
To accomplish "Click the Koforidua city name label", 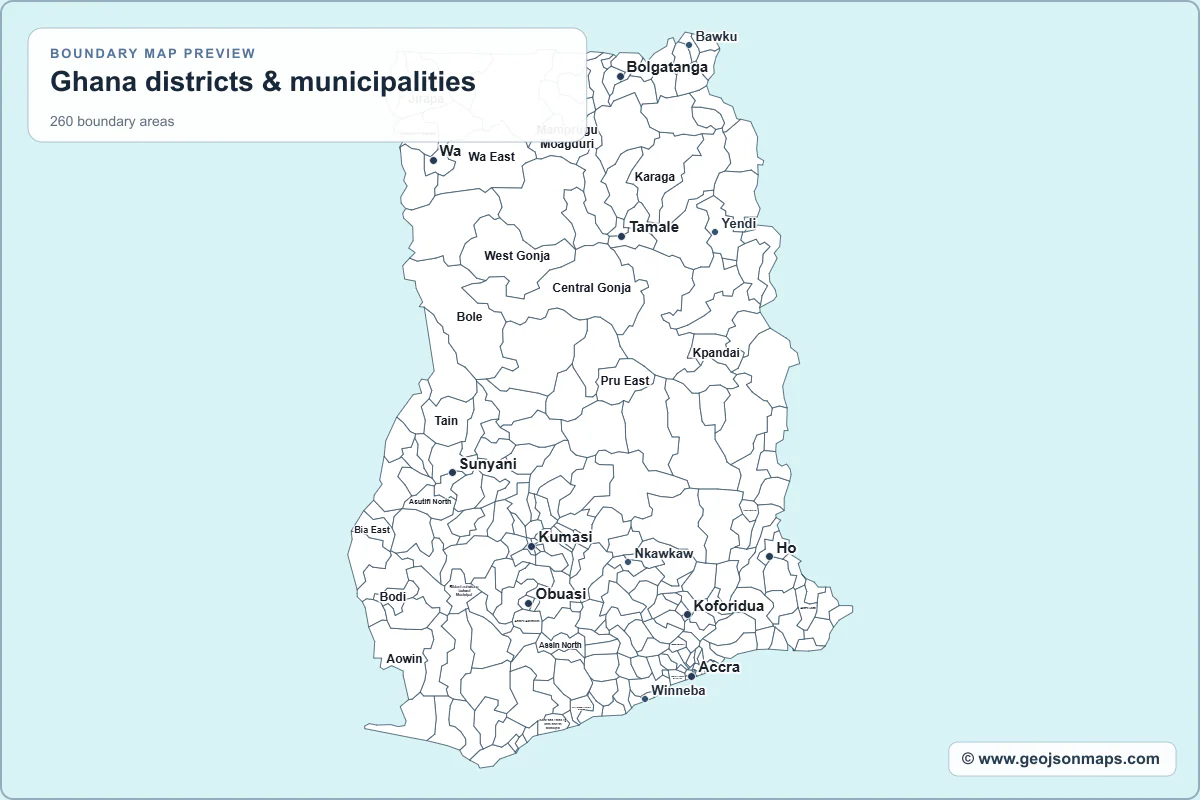I will [729, 606].
